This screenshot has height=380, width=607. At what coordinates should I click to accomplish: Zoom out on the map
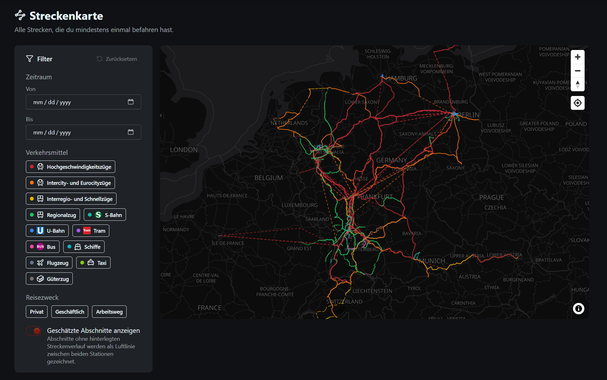tap(577, 71)
